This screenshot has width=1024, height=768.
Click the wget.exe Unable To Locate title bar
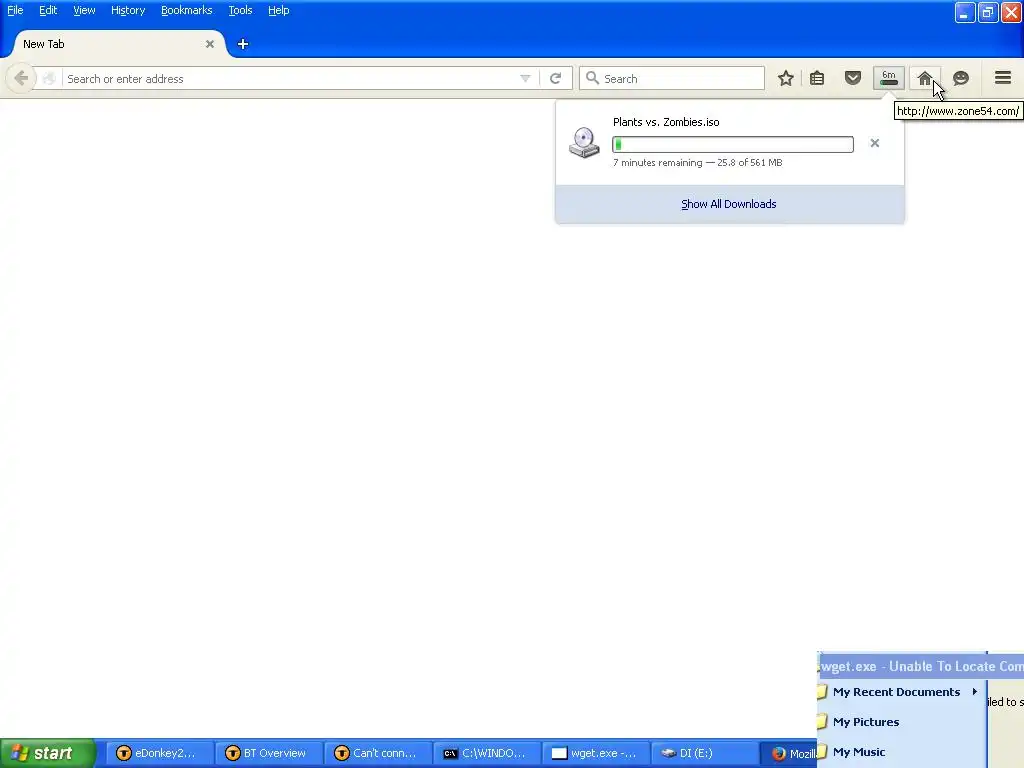coord(921,666)
